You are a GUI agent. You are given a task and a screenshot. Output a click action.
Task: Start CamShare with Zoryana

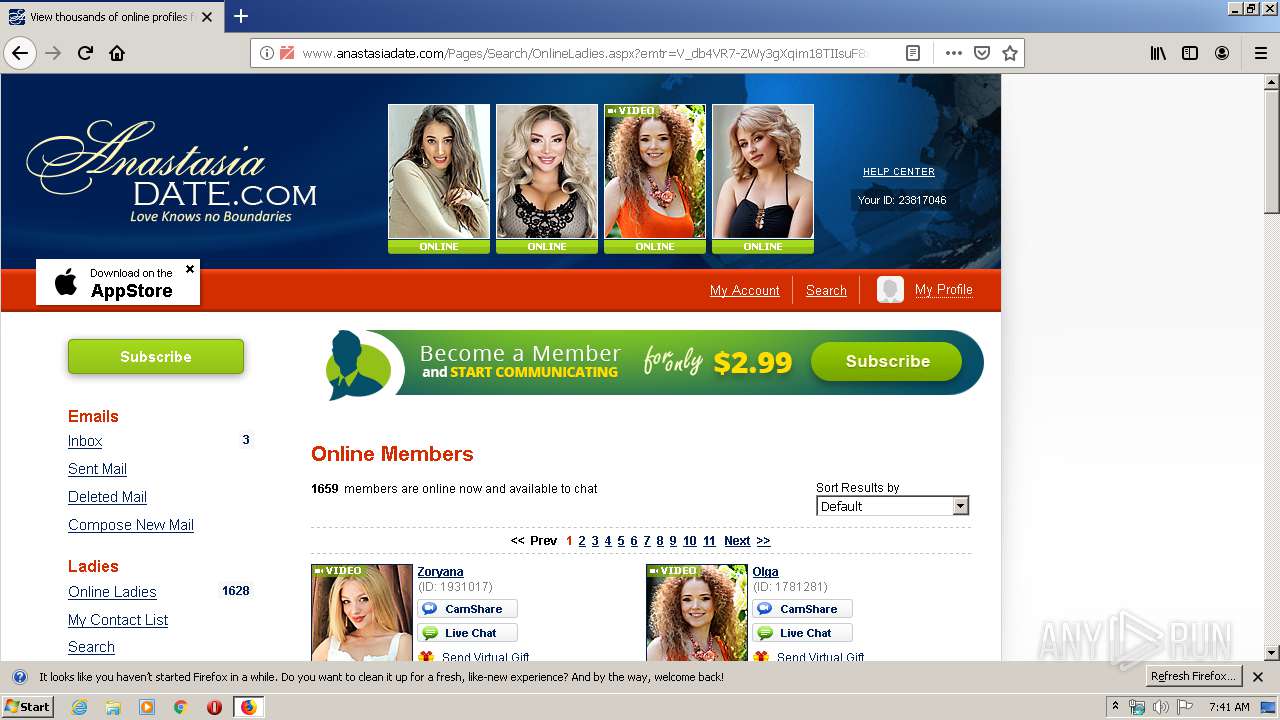pyautogui.click(x=467, y=609)
